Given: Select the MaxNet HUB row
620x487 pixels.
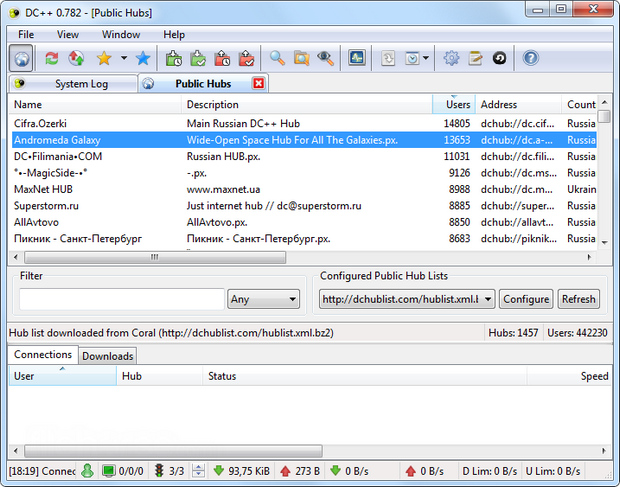Looking at the screenshot, I should [304, 189].
